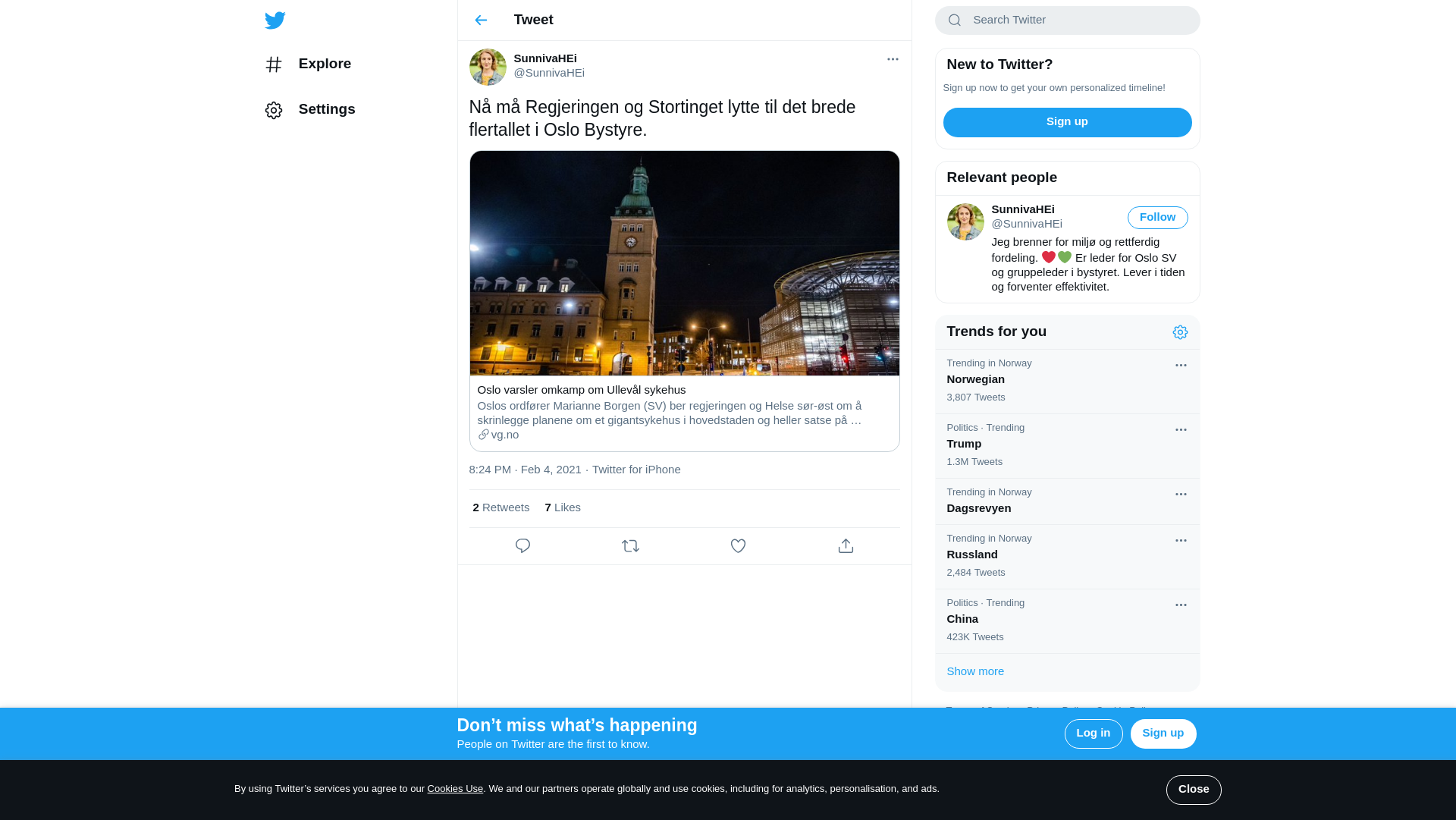1456x820 pixels.
Task: Open options for Norwegian trend
Action: tap(1181, 366)
